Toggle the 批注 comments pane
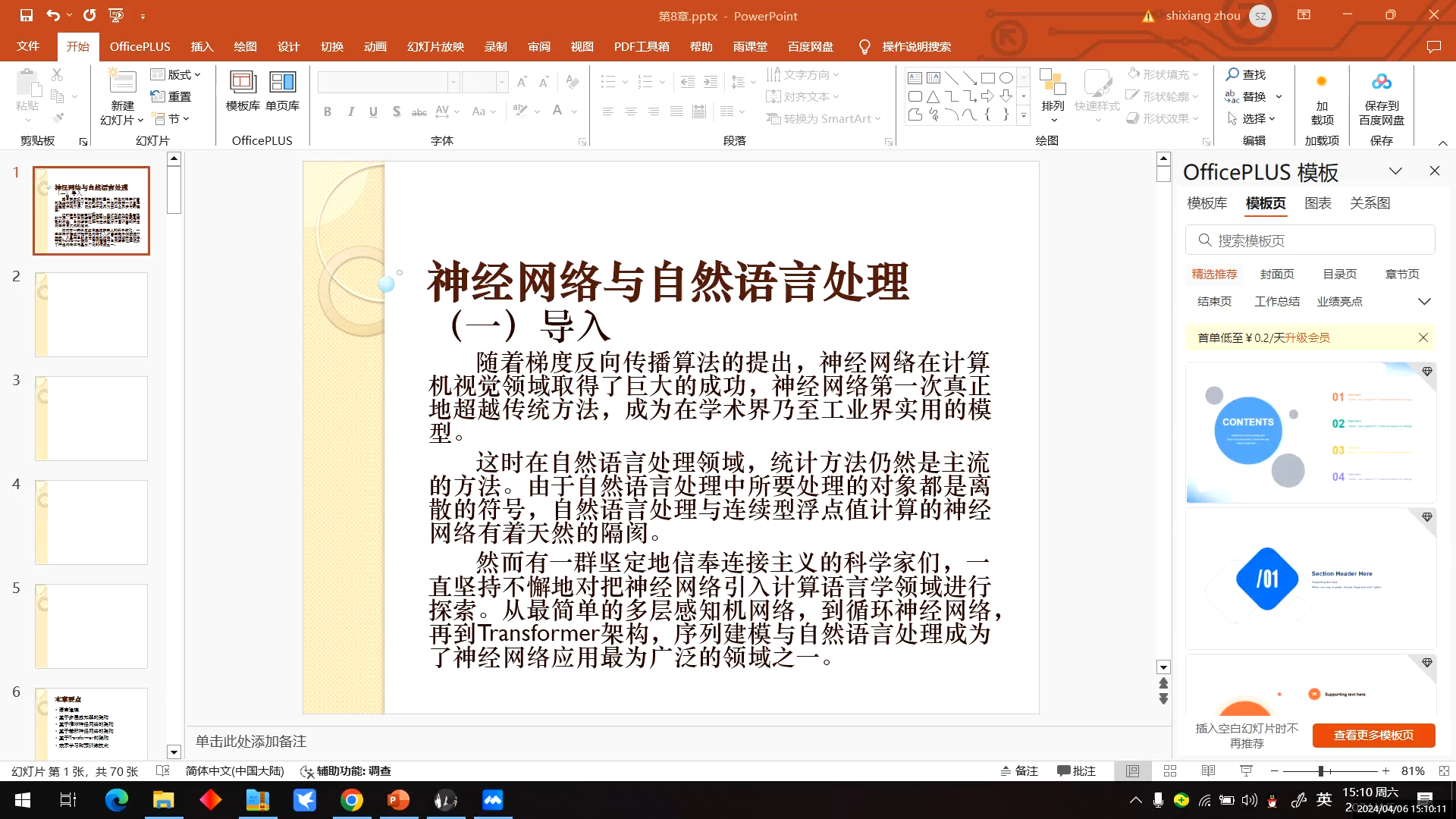 coord(1076,770)
